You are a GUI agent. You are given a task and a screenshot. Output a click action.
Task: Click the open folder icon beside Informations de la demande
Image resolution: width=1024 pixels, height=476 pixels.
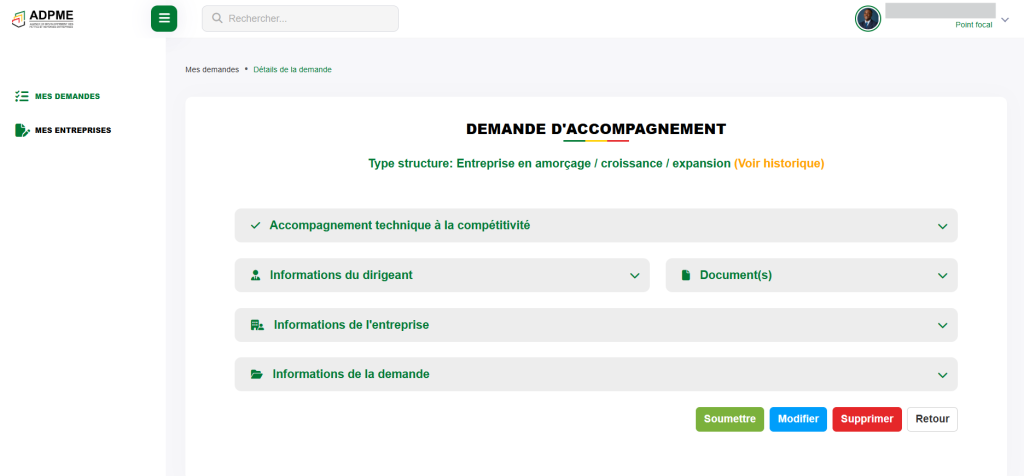pyautogui.click(x=257, y=374)
